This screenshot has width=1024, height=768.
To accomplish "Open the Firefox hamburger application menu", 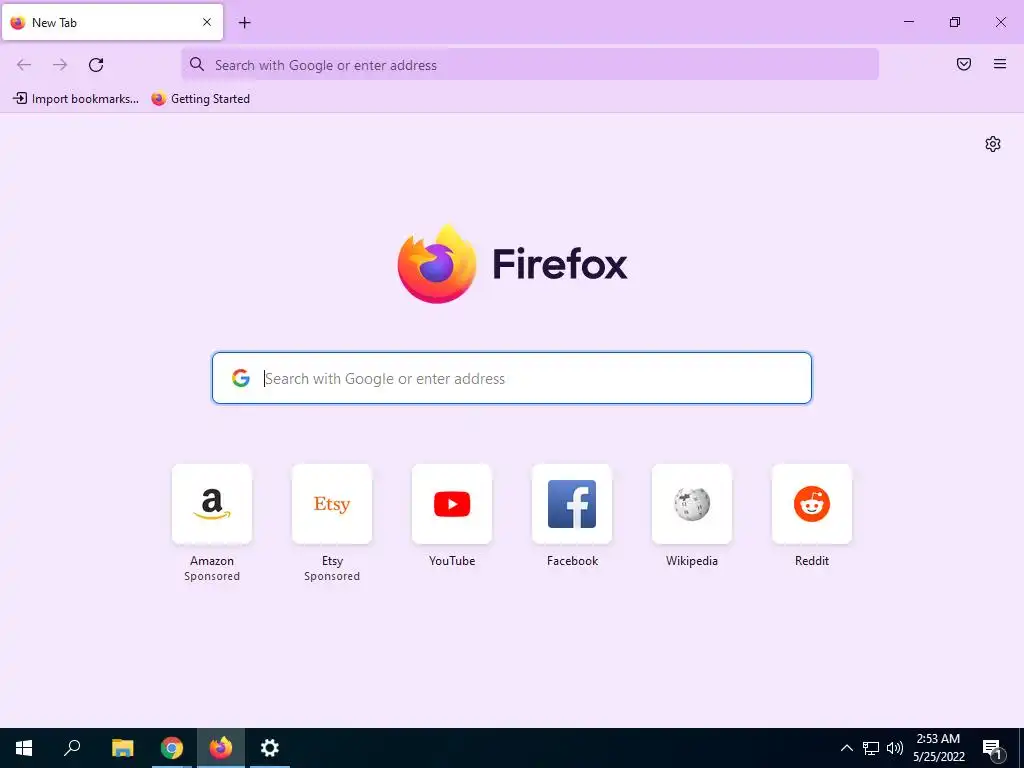I will point(1000,64).
